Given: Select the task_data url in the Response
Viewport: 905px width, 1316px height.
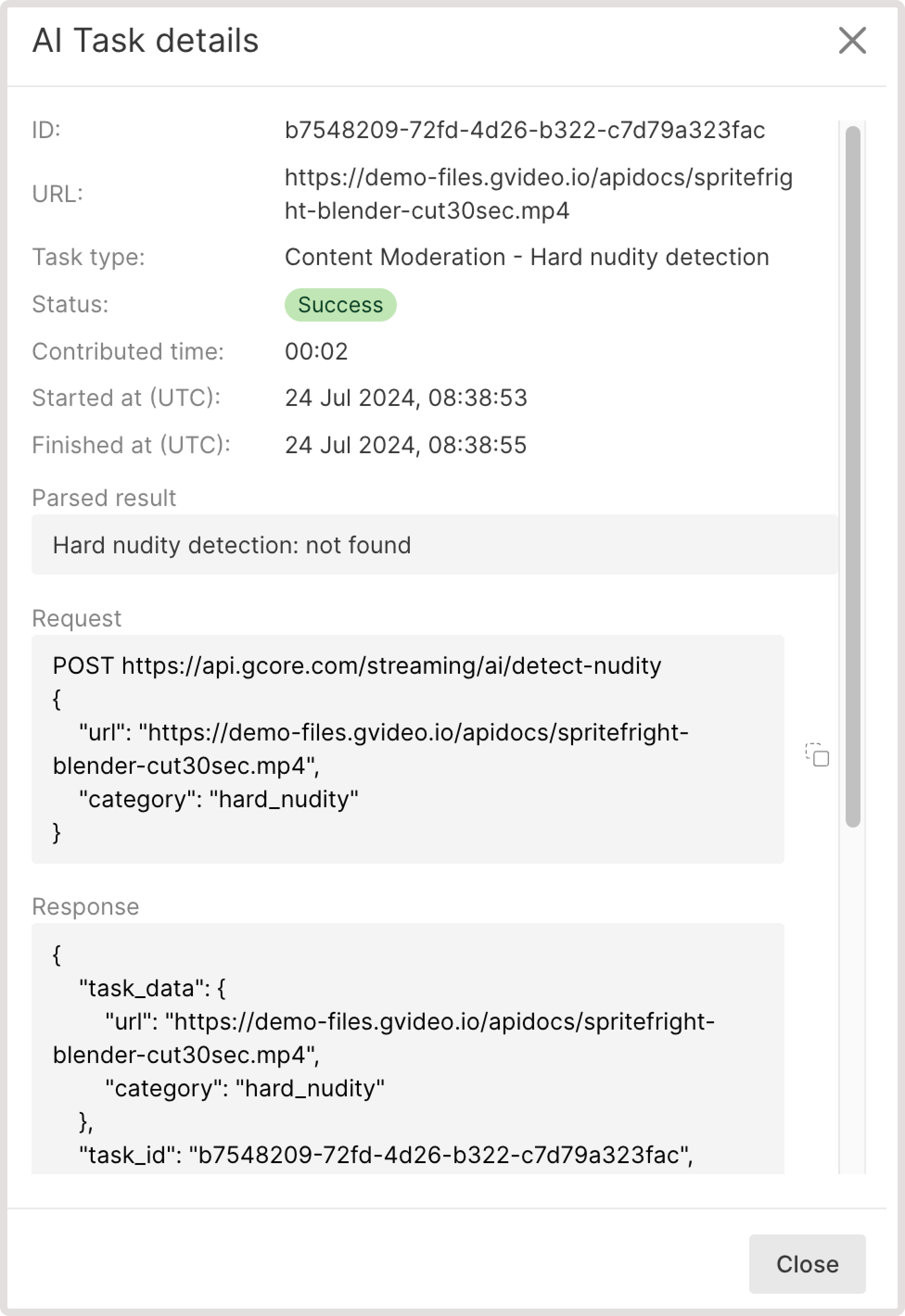Looking at the screenshot, I should [x=408, y=1022].
